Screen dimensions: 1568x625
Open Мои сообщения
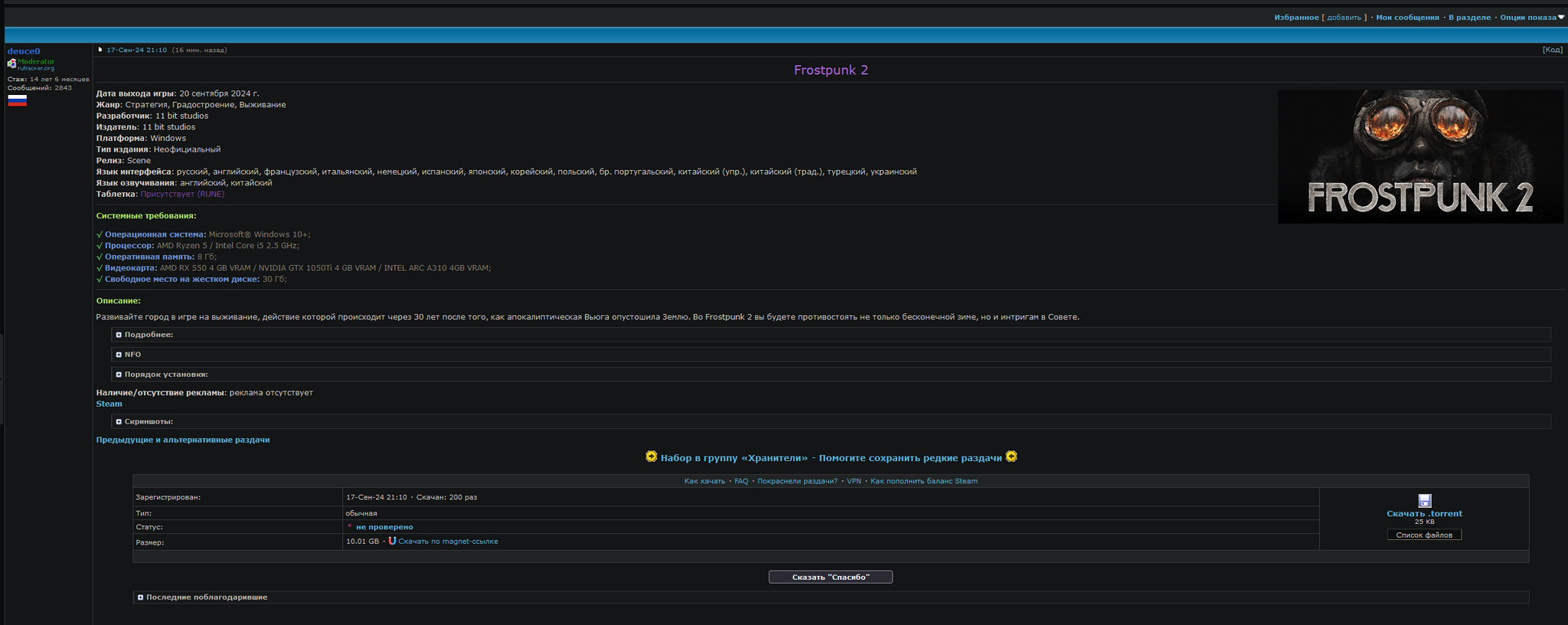coord(1407,18)
